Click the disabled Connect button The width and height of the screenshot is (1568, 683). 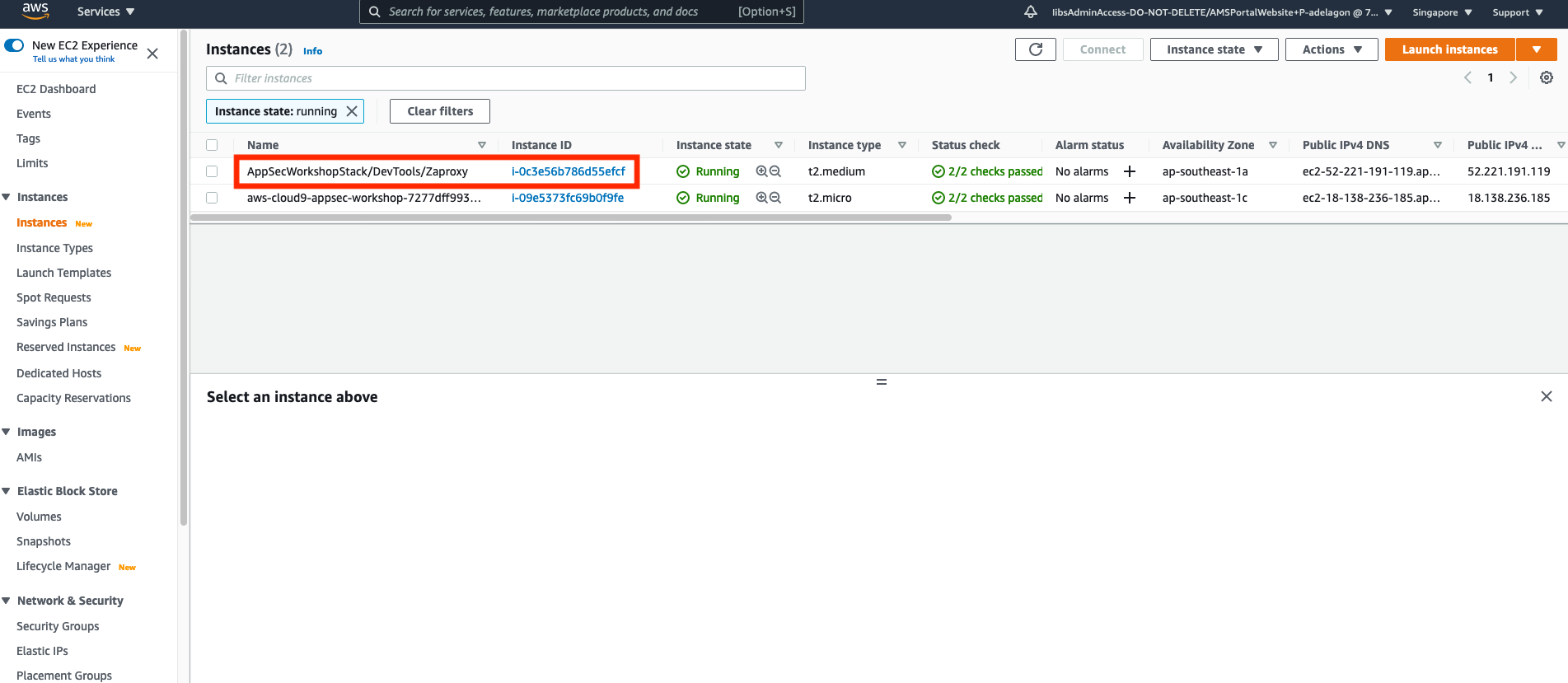(x=1102, y=49)
